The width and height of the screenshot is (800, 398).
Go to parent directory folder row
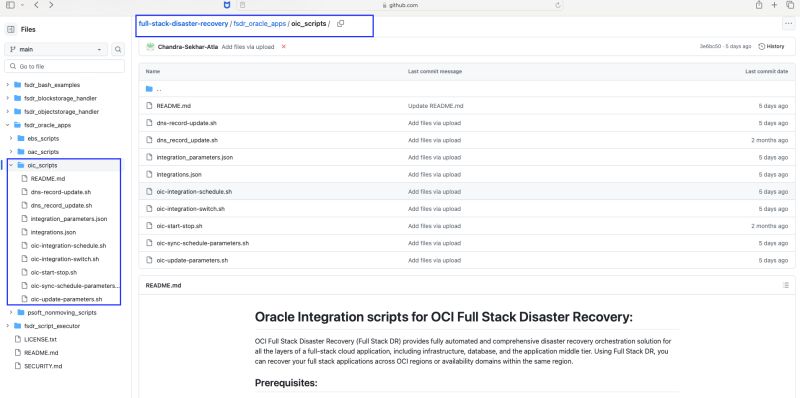(160, 89)
